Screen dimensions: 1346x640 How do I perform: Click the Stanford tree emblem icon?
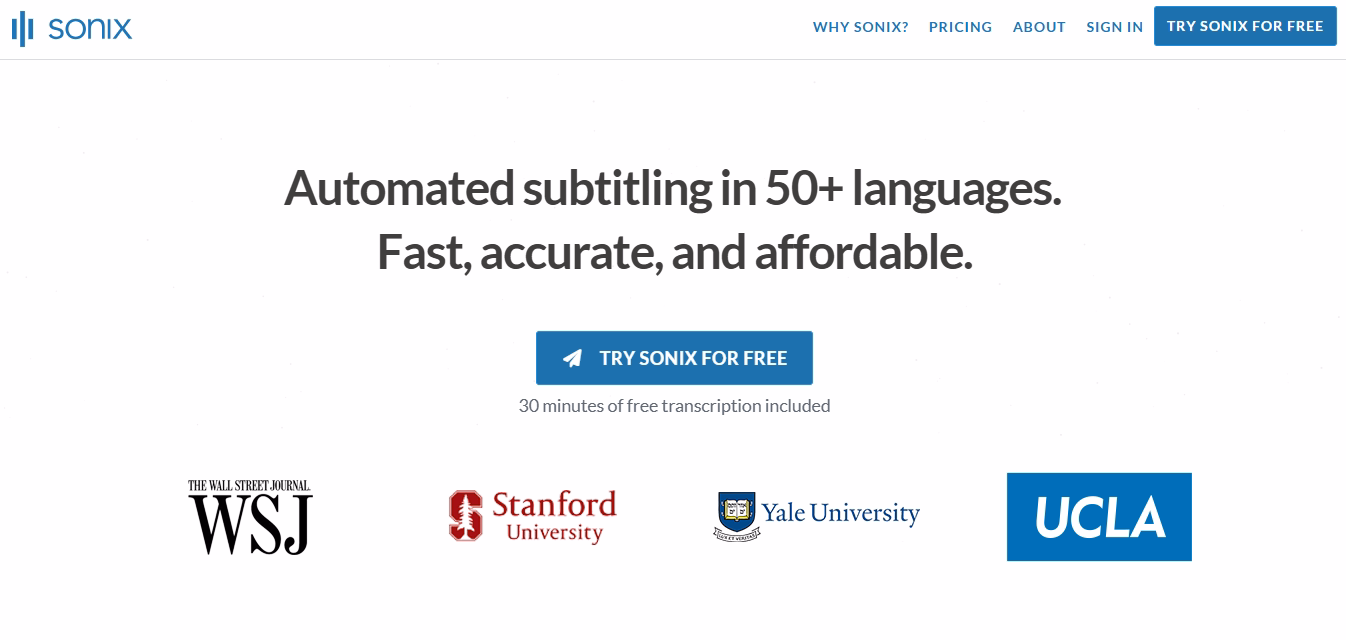[465, 515]
